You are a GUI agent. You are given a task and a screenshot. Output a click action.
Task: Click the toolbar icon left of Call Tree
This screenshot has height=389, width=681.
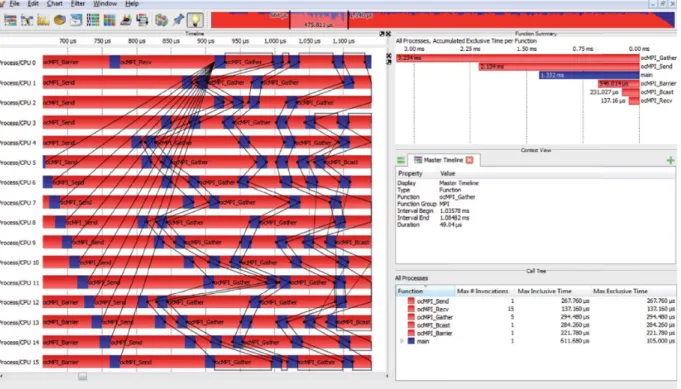click(126, 20)
